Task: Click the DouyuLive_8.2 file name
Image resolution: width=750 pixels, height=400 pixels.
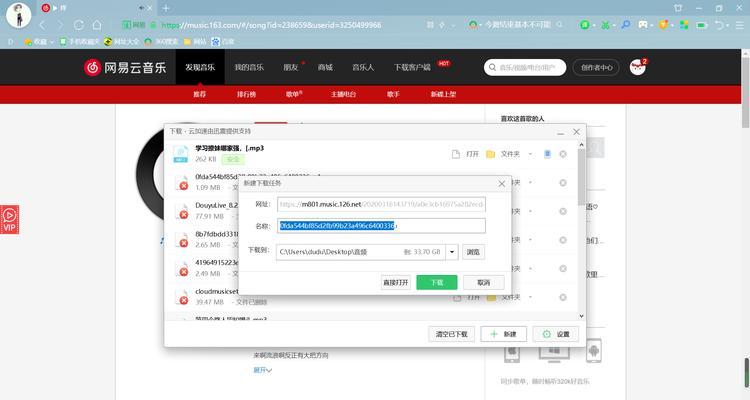Action: 216,205
